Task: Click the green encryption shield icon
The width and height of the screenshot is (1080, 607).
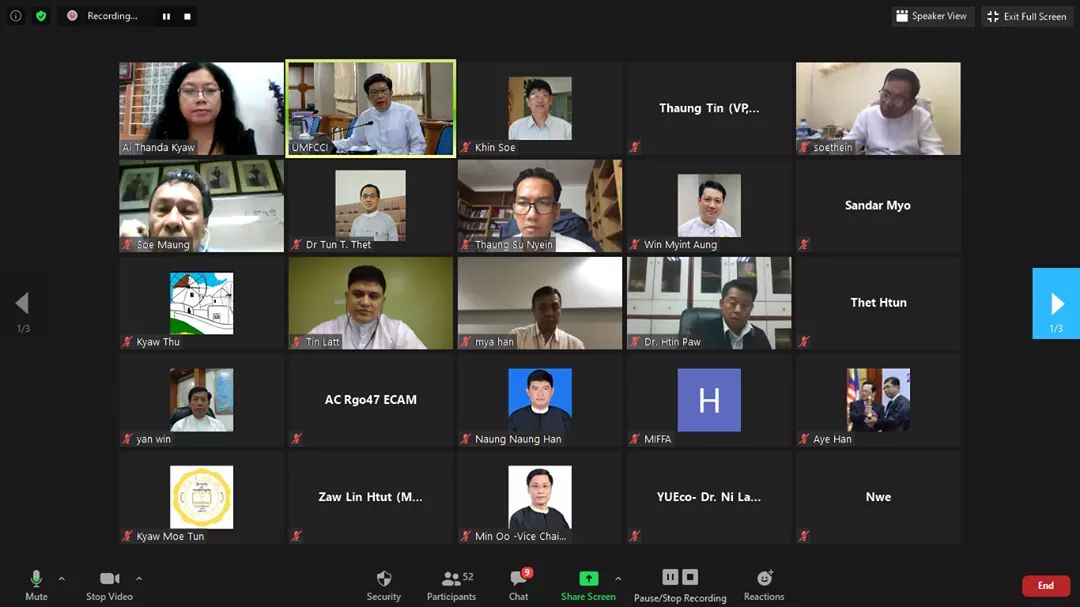Action: [41, 16]
